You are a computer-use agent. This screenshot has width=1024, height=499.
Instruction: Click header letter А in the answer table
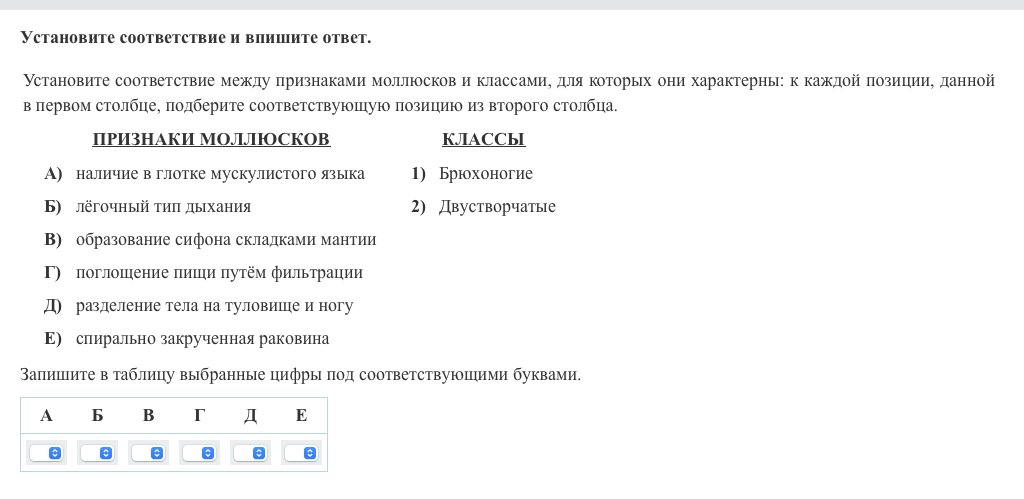46,415
